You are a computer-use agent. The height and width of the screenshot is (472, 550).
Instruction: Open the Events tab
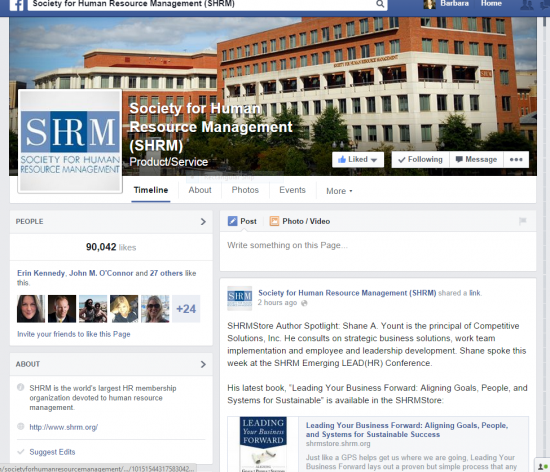point(292,190)
